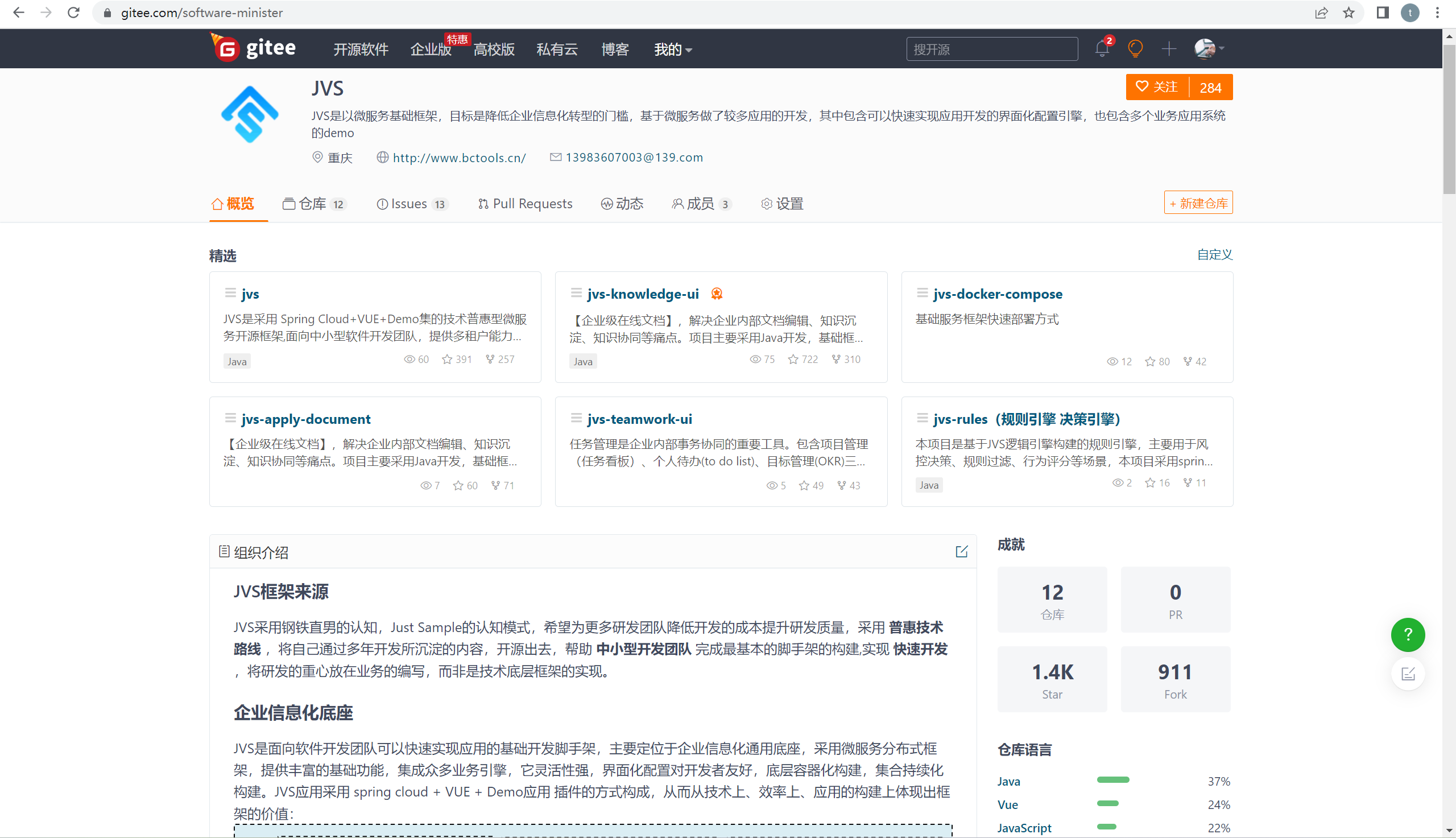The width and height of the screenshot is (1456, 838).
Task: Open the jvs repository link
Action: (x=250, y=294)
